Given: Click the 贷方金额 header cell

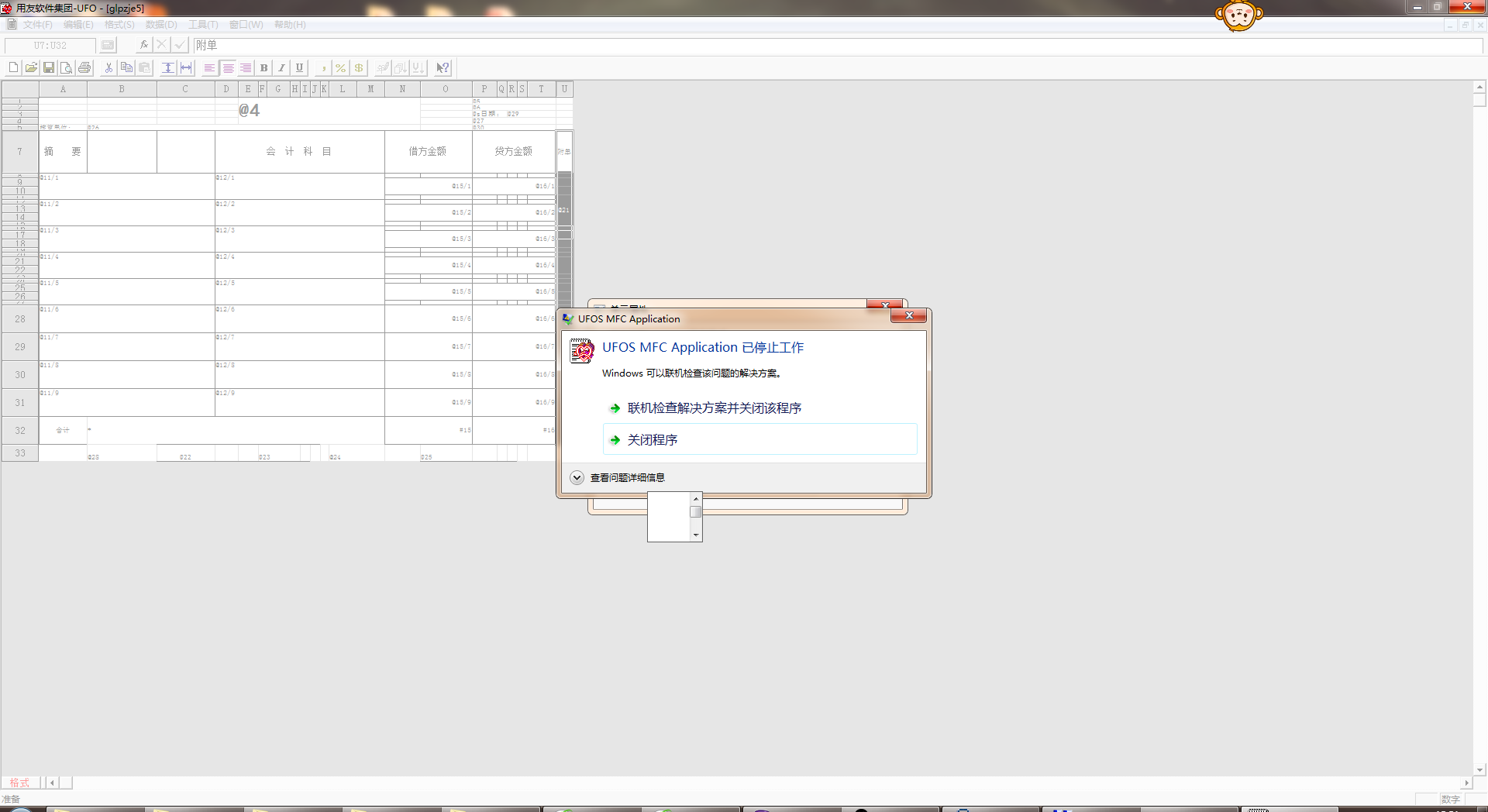Looking at the screenshot, I should 513,151.
